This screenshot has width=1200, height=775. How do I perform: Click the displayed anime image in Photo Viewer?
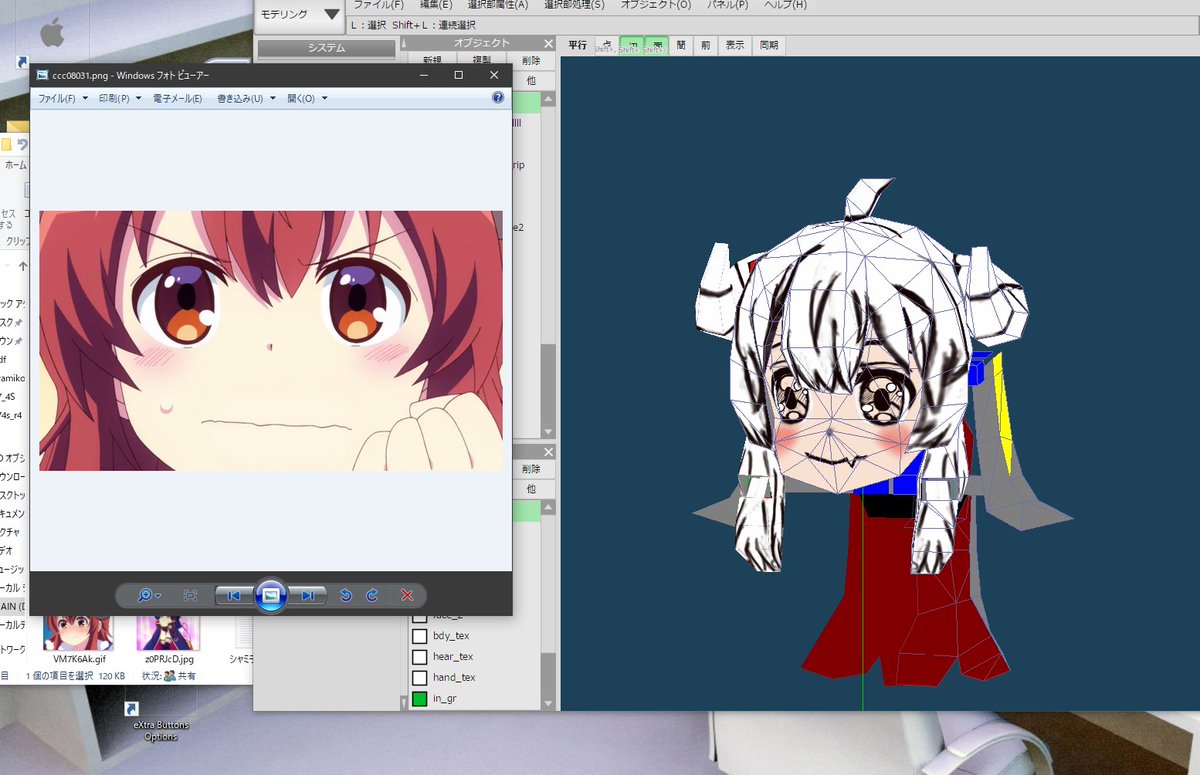click(x=271, y=340)
